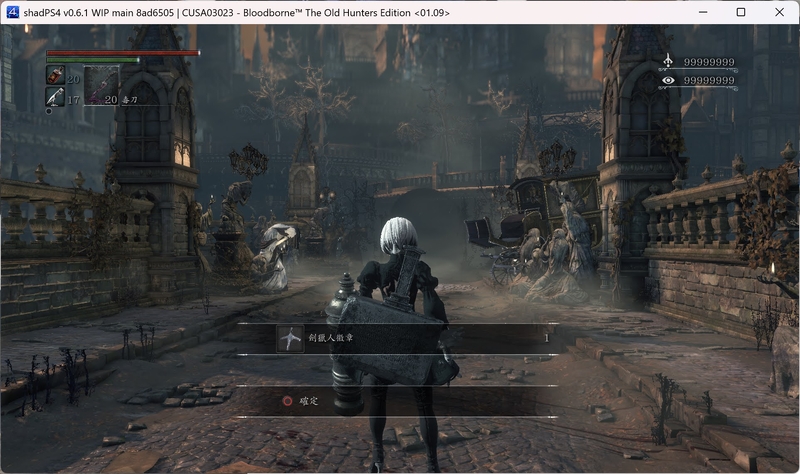Screen dimensions: 800x474
Task: Maximize the shadPS4 window
Action: tap(741, 12)
